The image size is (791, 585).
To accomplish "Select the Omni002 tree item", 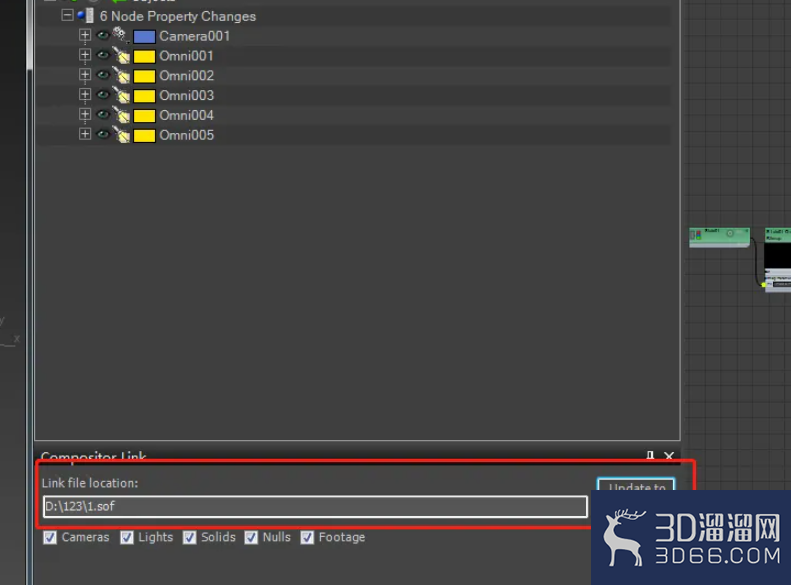I will [187, 76].
